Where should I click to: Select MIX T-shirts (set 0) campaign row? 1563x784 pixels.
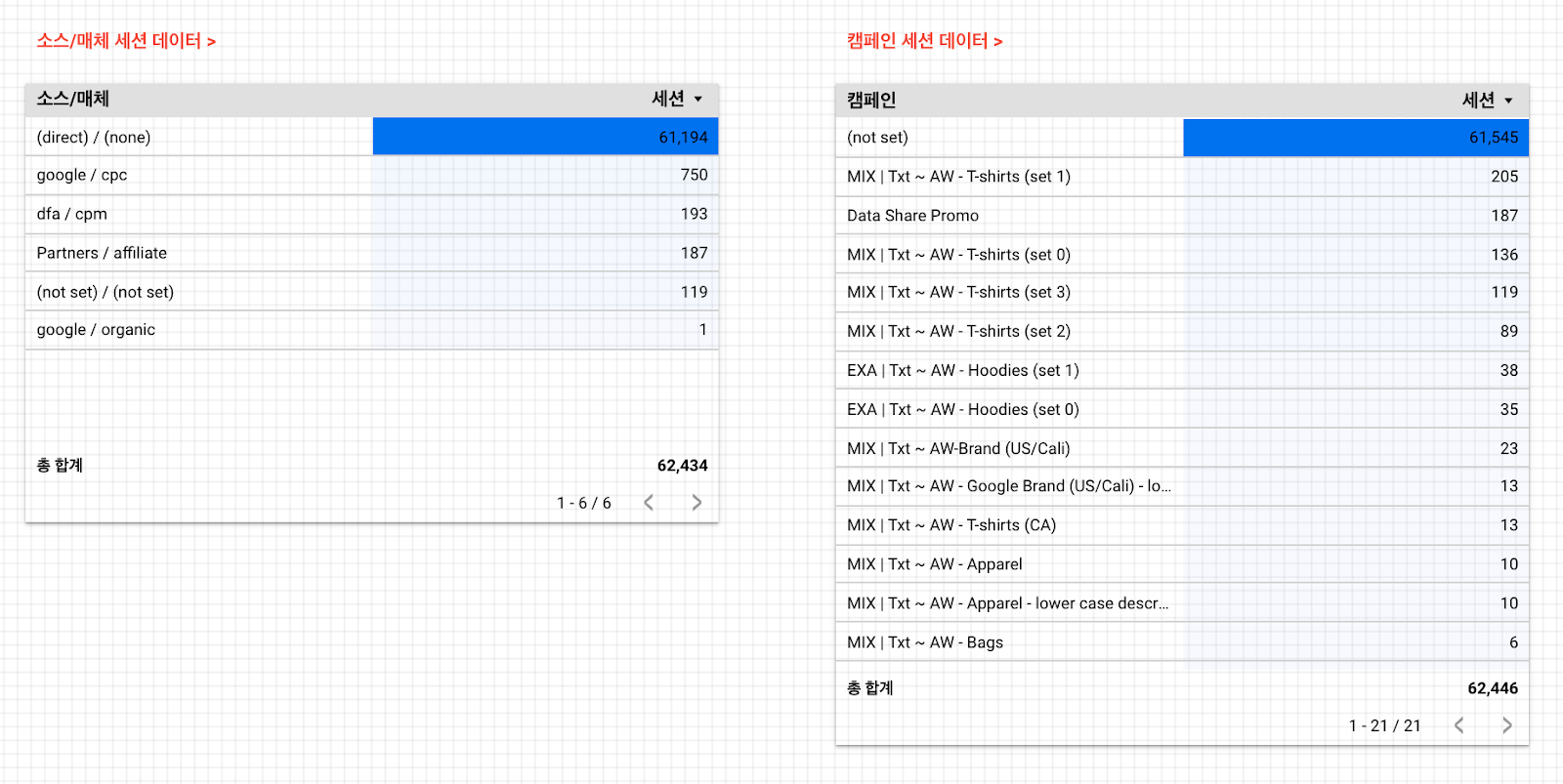tap(1182, 255)
